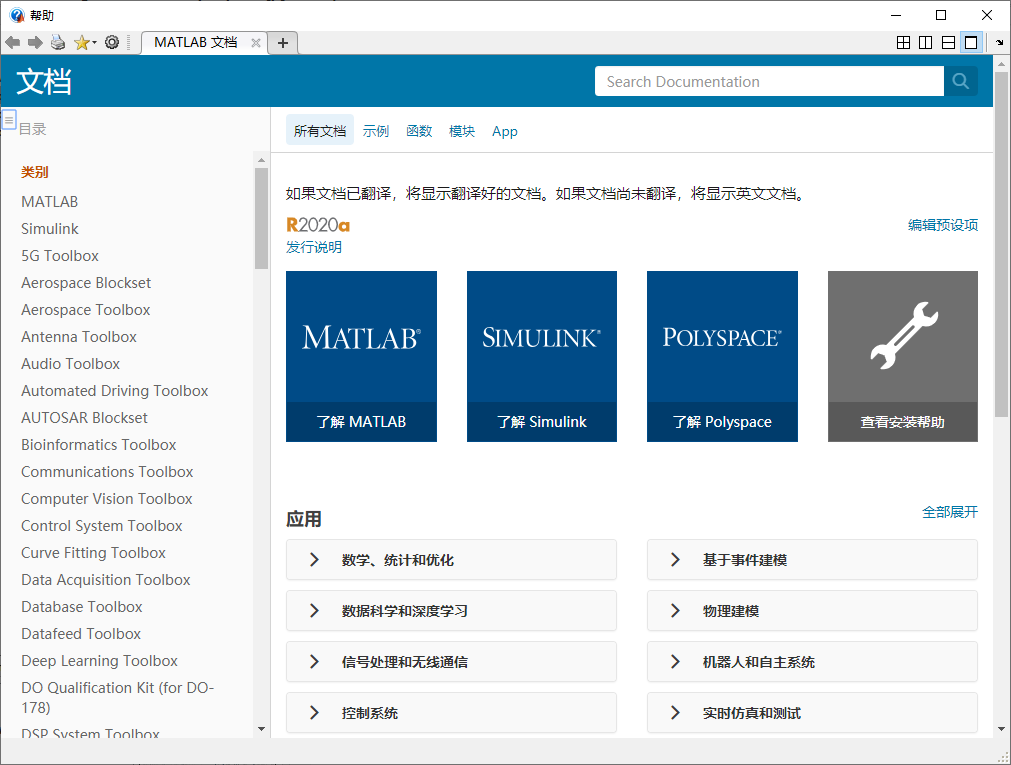Expand 机器人和自主系统 section
The image size is (1011, 765).
coord(812,662)
